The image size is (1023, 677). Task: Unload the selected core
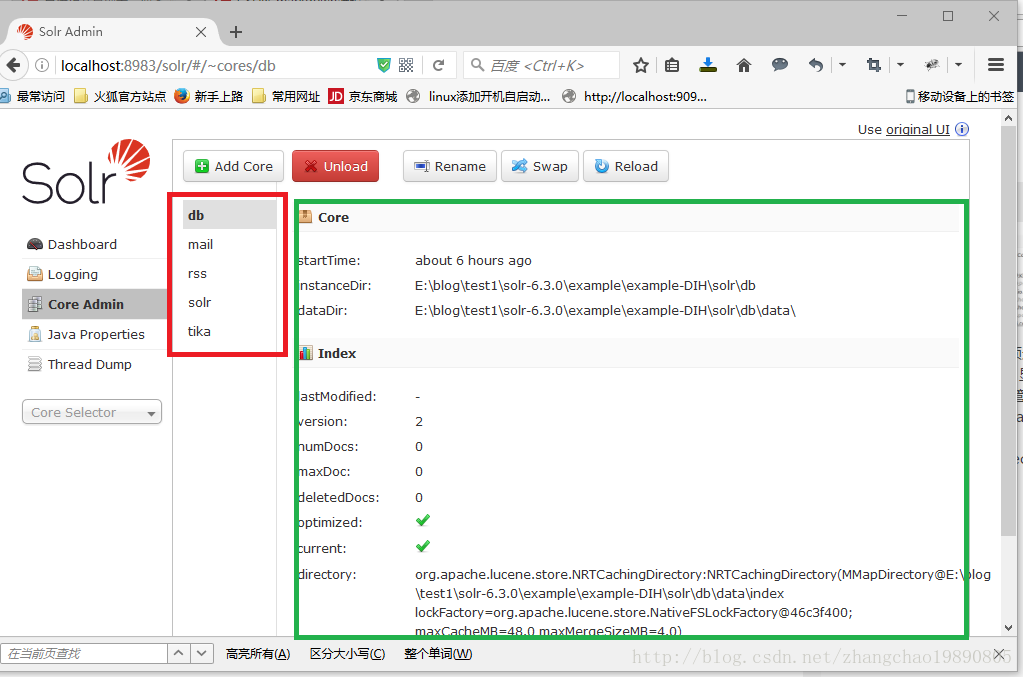click(x=335, y=166)
